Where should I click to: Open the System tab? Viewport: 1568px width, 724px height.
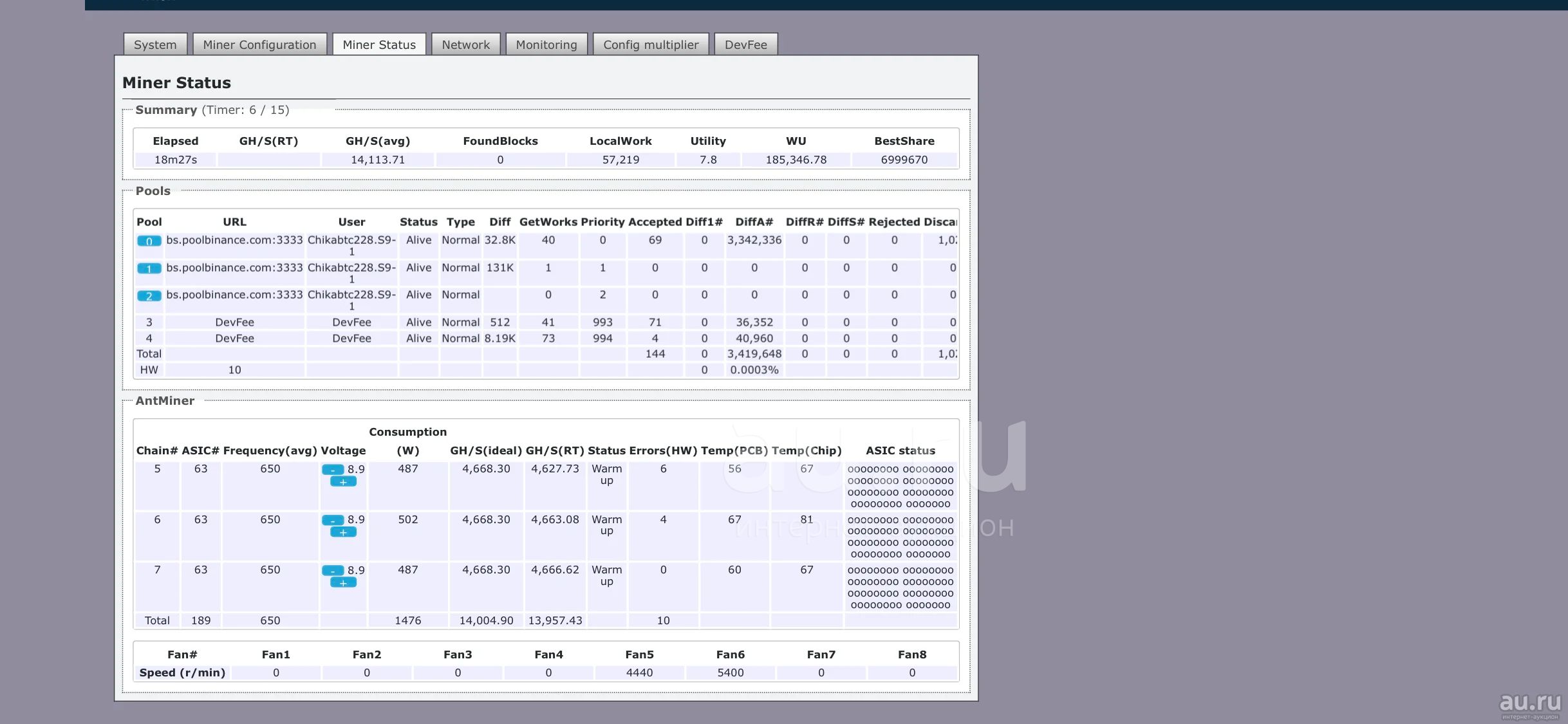(x=155, y=44)
